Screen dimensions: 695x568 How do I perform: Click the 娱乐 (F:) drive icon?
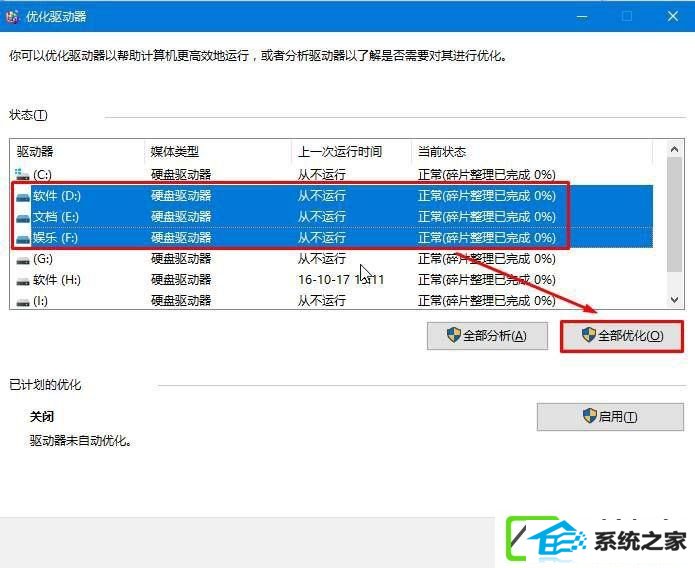pos(23,239)
